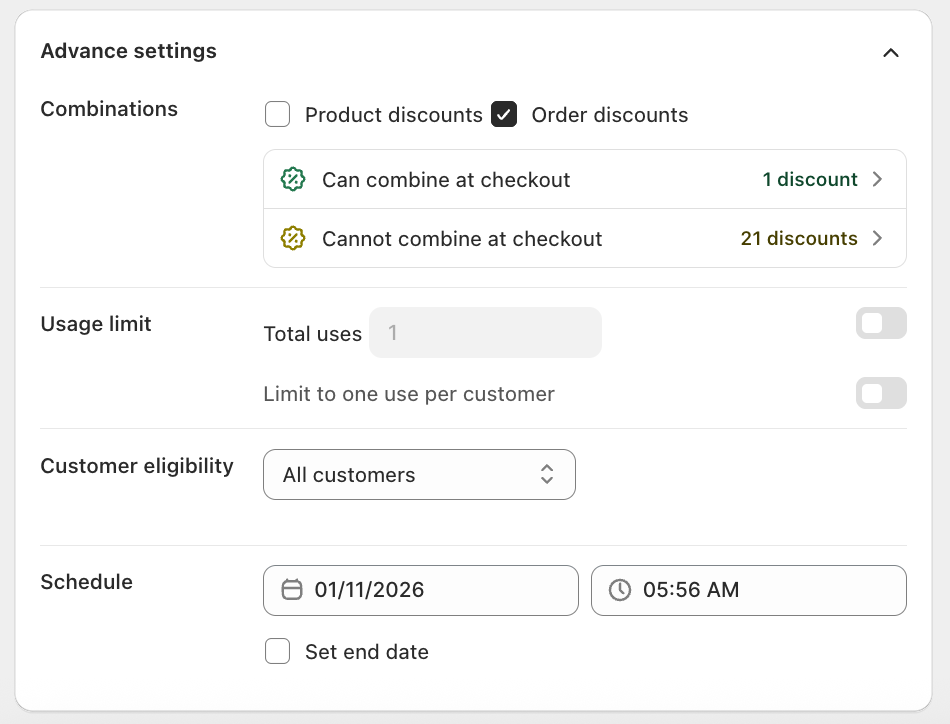The image size is (950, 724).
Task: Click the calendar icon in date field
Action: pos(292,589)
